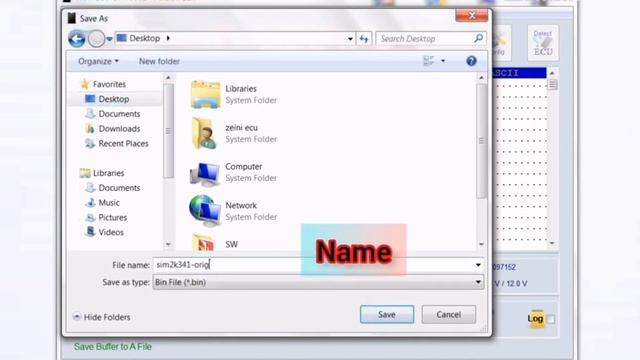This screenshot has height=360, width=640.
Task: Click the ASCII column header in background window
Action: (x=519, y=73)
